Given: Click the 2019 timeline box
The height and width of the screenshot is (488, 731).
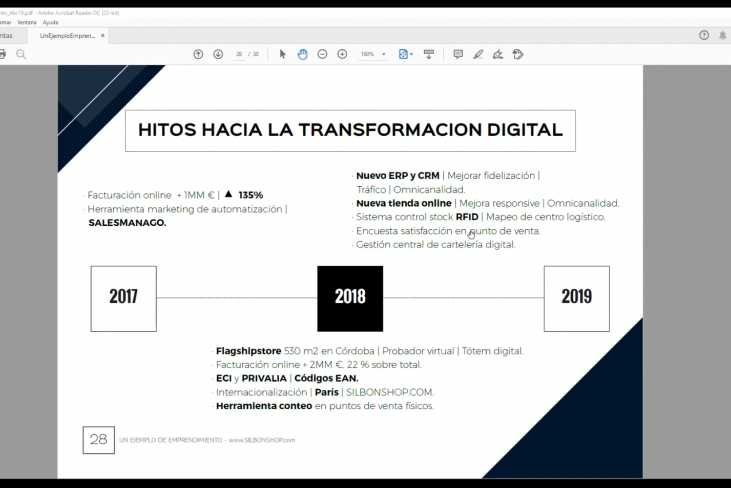Looking at the screenshot, I should coord(577,299).
